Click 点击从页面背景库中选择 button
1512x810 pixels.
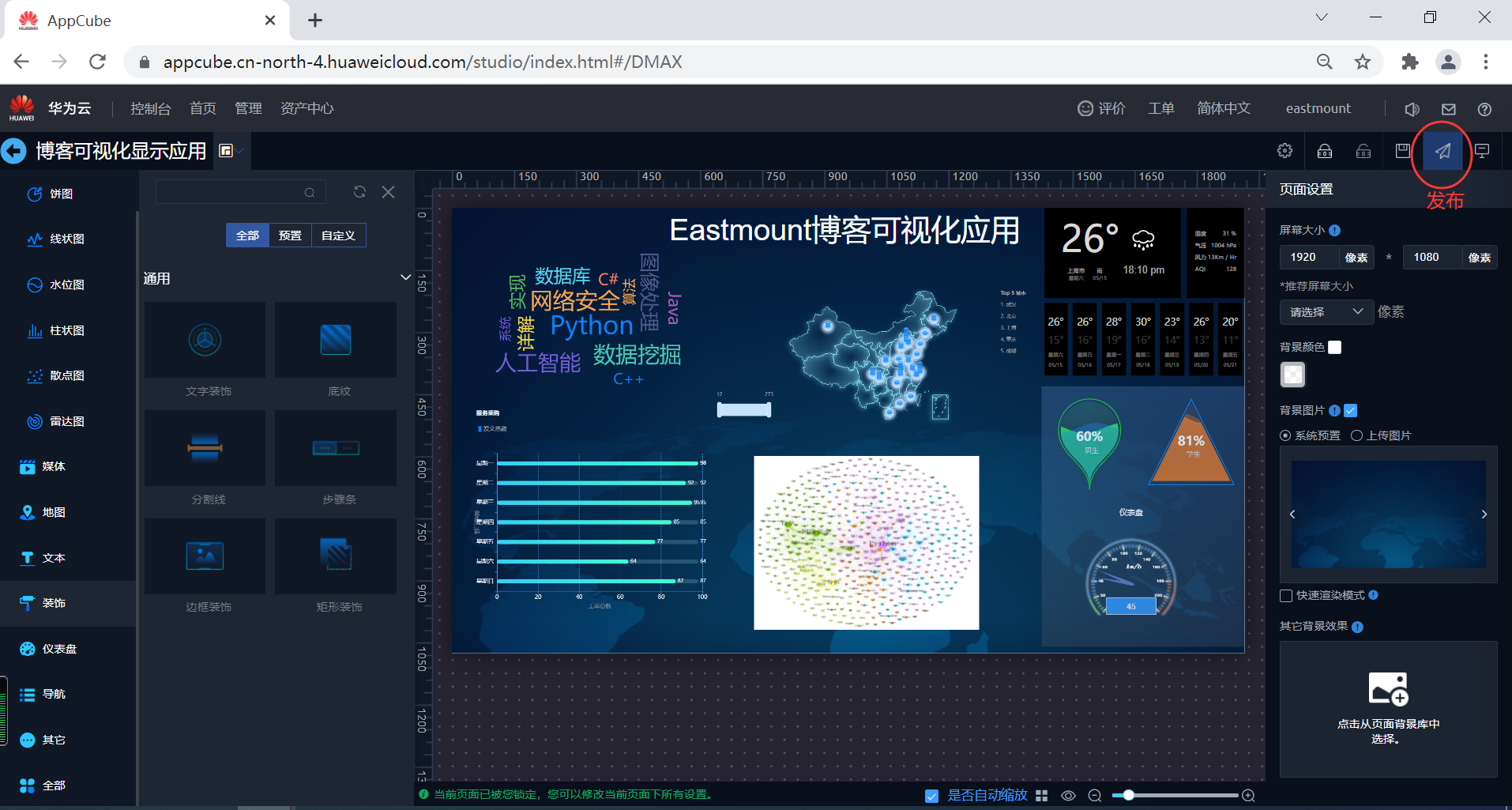tap(1389, 709)
